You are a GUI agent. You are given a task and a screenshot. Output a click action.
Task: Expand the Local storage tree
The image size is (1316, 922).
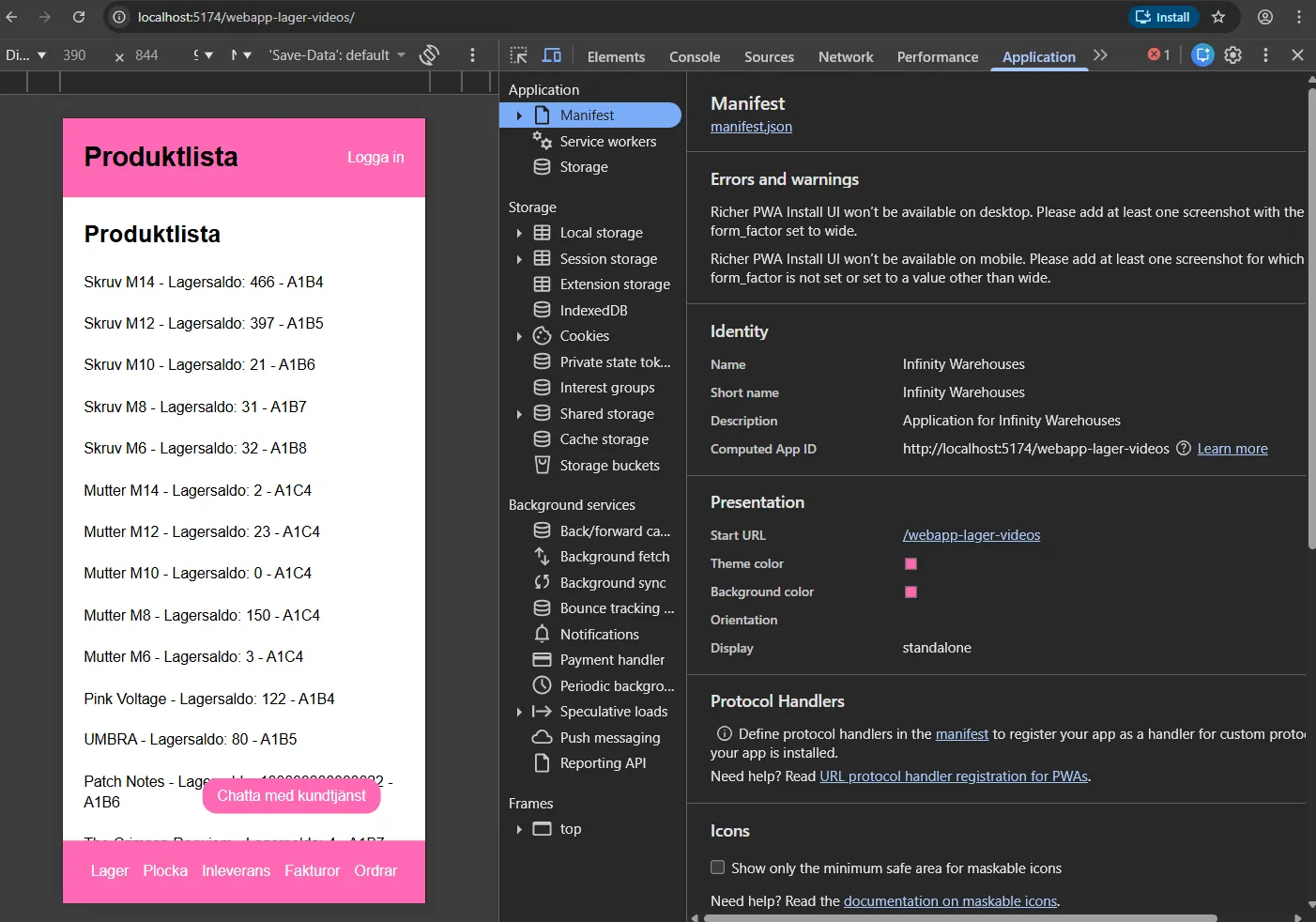click(519, 232)
